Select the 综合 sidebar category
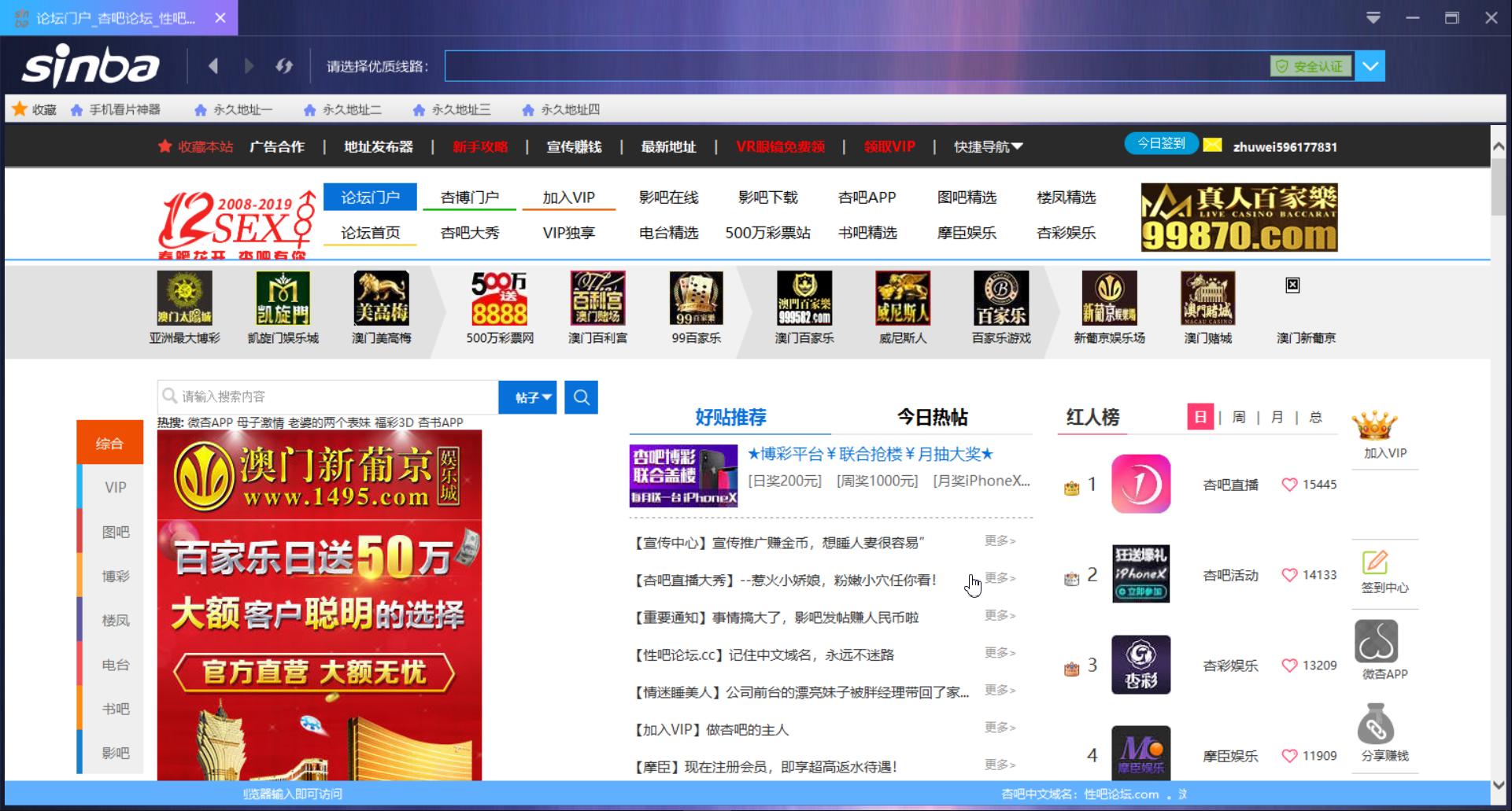Image resolution: width=1512 pixels, height=811 pixels. pos(110,443)
